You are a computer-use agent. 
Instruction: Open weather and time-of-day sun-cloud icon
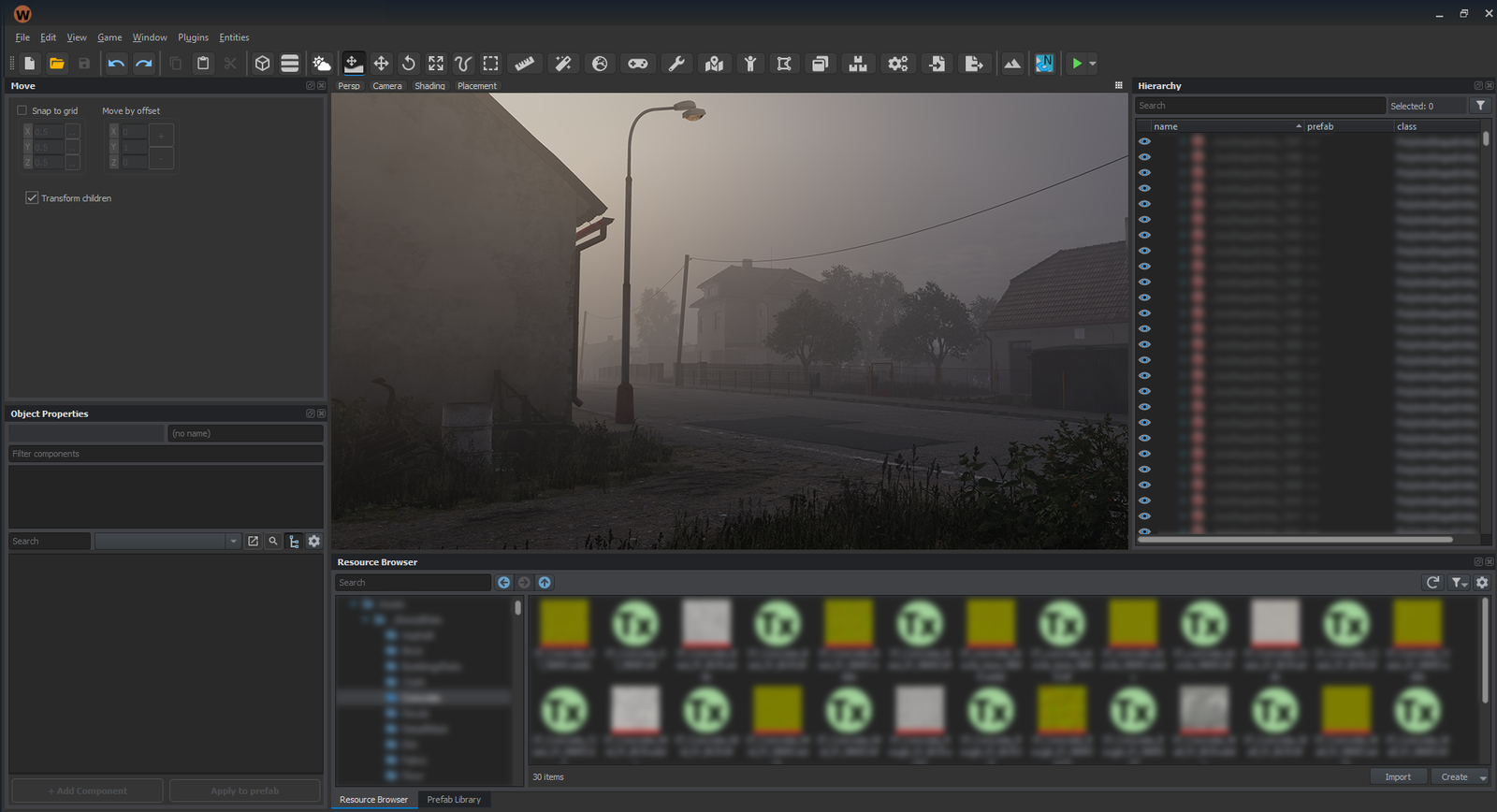tap(322, 64)
